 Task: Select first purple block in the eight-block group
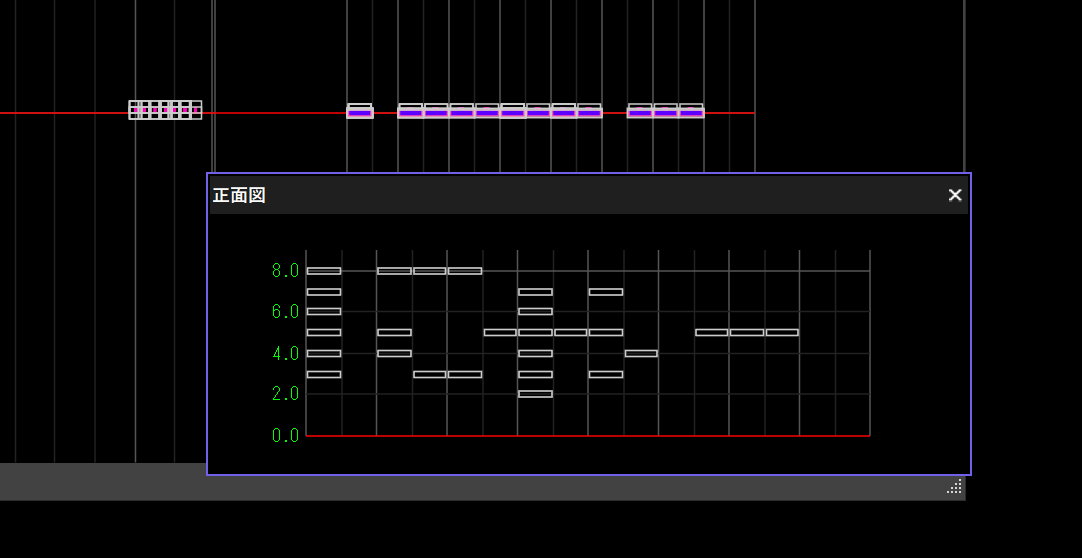click(x=410, y=113)
